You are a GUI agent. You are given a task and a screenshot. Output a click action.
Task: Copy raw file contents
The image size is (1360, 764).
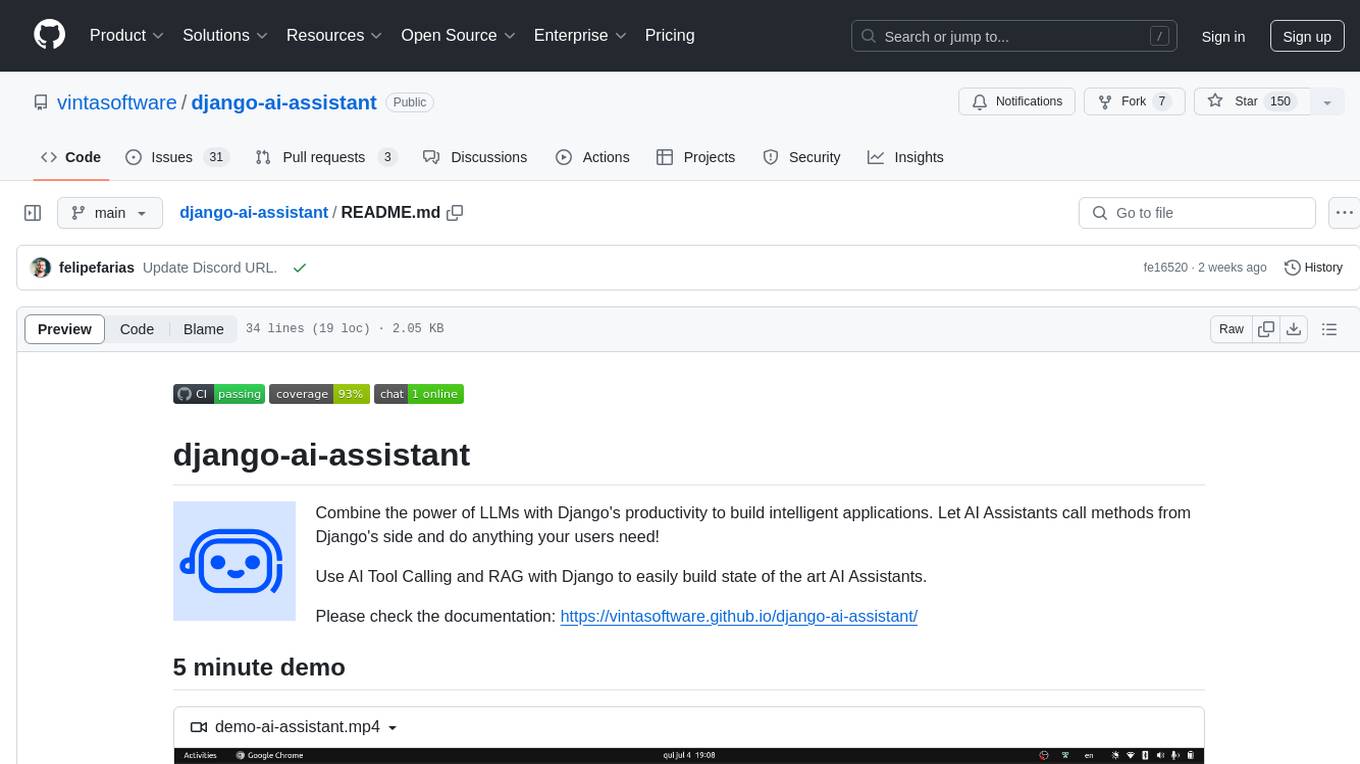[1266, 329]
